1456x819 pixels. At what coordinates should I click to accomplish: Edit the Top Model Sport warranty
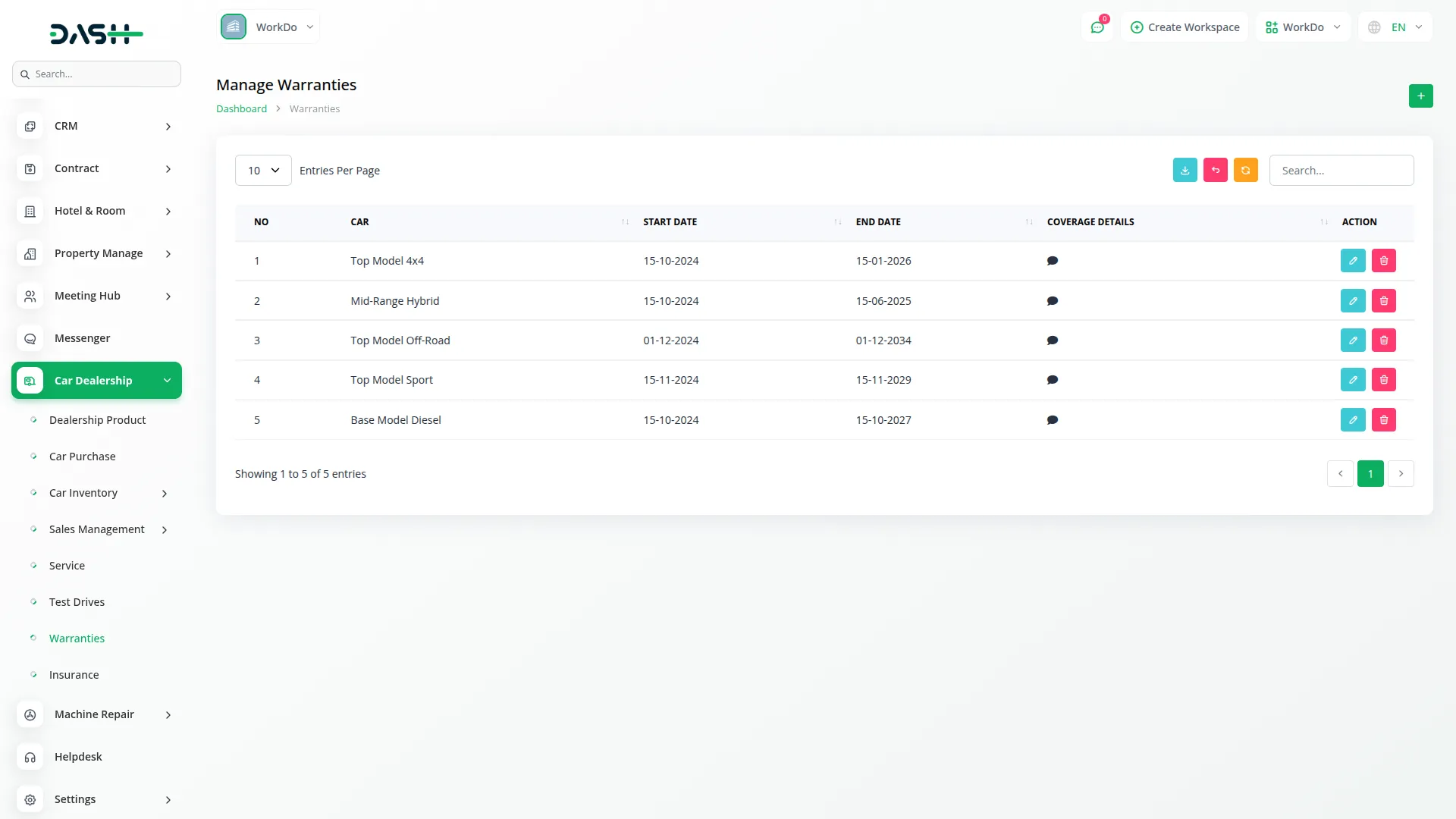[1352, 380]
